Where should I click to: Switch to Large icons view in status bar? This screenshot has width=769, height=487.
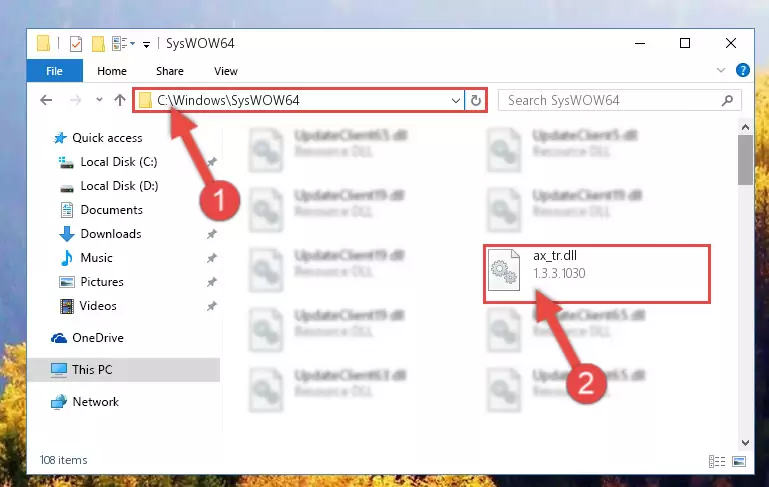pos(739,461)
